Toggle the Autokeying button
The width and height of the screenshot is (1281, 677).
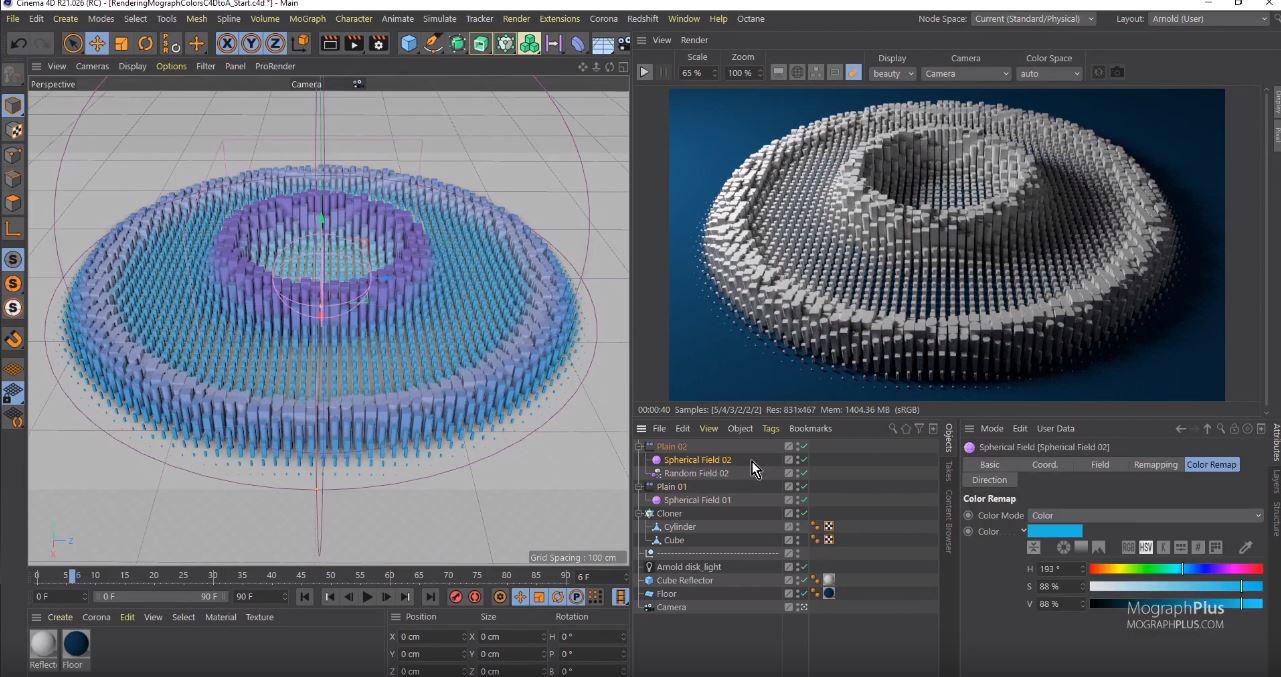pos(474,597)
